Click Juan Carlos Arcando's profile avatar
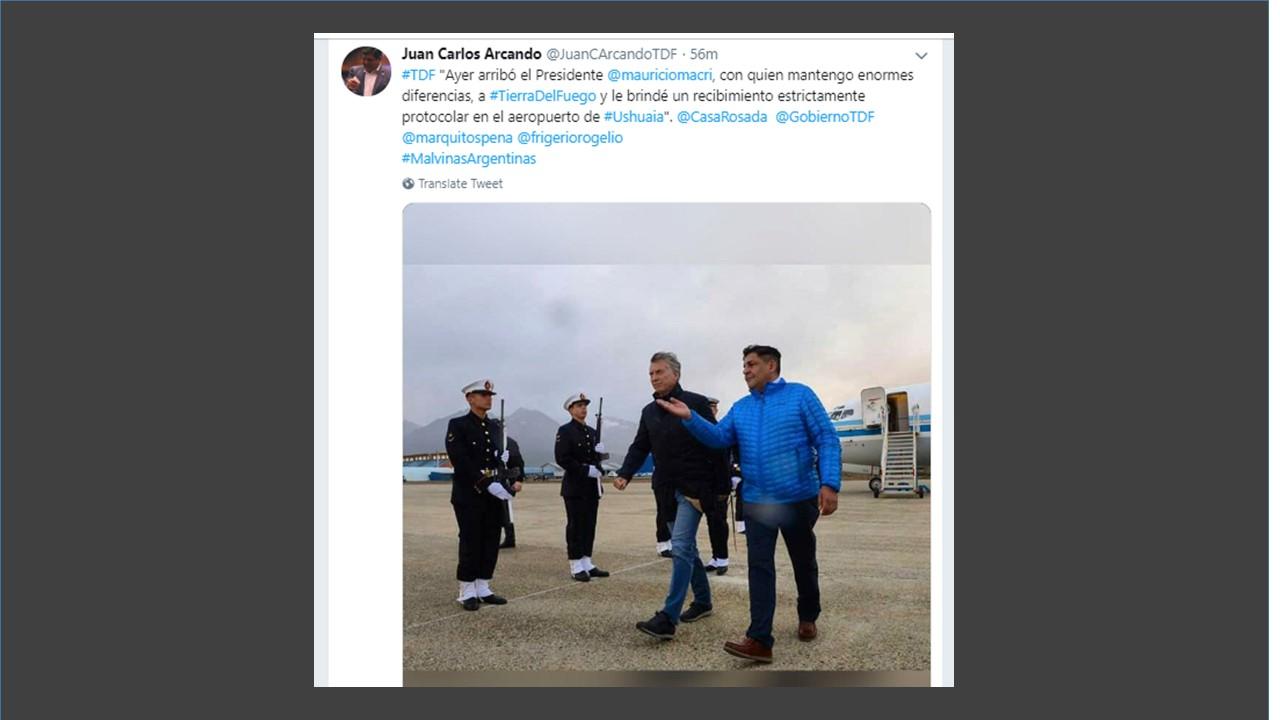1280x720 pixels. coord(366,71)
